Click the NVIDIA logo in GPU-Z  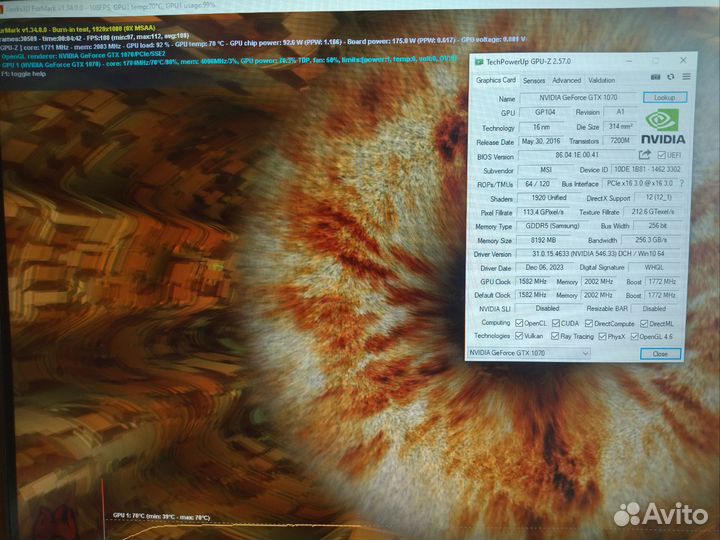663,126
